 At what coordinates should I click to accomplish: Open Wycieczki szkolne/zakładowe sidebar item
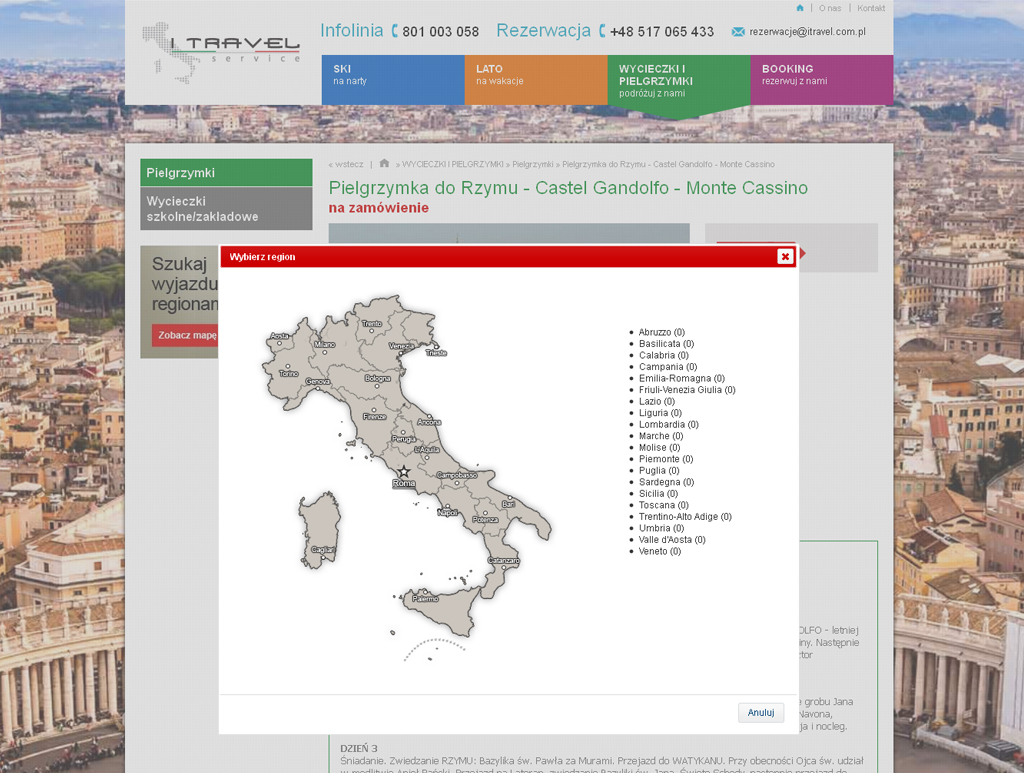pos(226,208)
